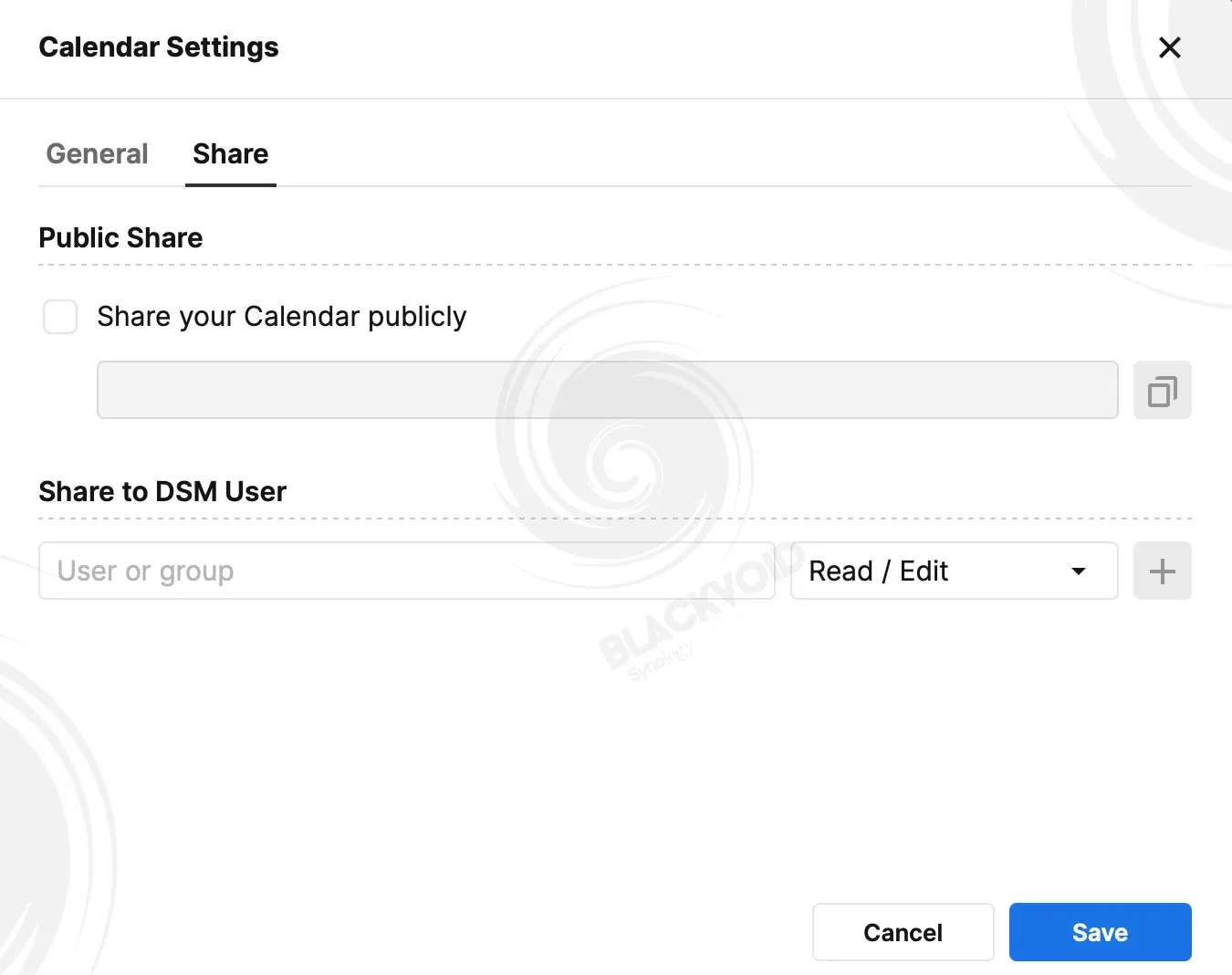Open the Read / Edit permission dropdown
The image size is (1232, 975).
tap(954, 571)
